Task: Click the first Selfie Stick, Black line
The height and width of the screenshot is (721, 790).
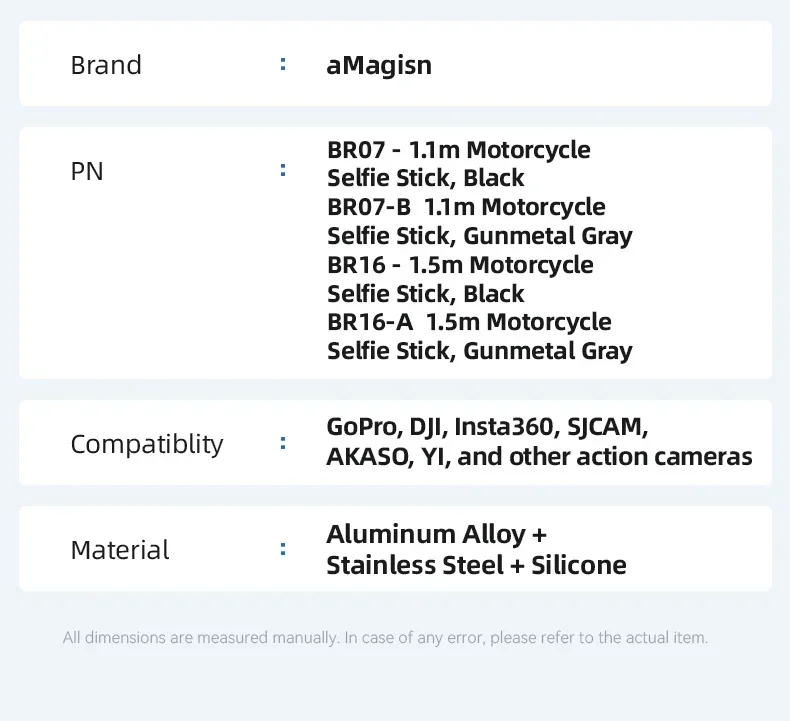Action: point(425,178)
